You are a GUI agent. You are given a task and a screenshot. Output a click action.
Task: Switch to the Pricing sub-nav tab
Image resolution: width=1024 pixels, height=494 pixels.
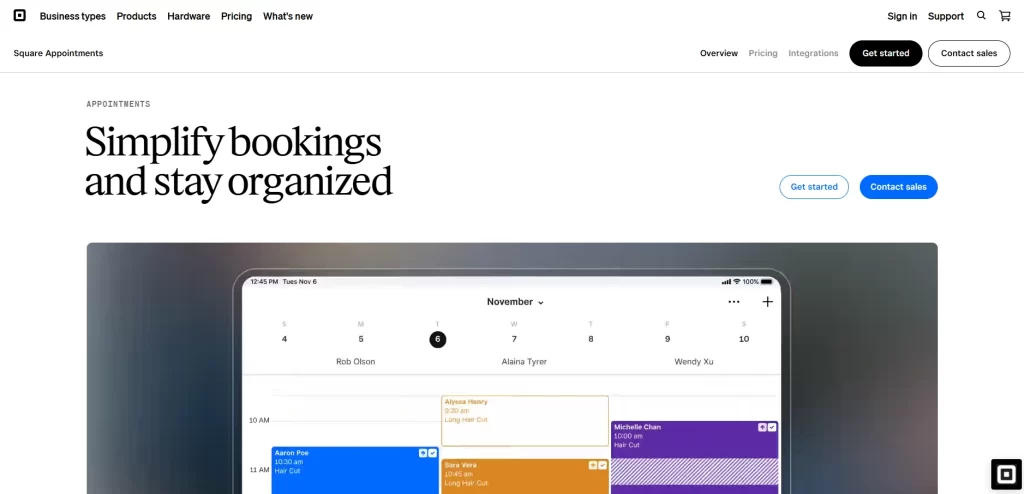(763, 53)
